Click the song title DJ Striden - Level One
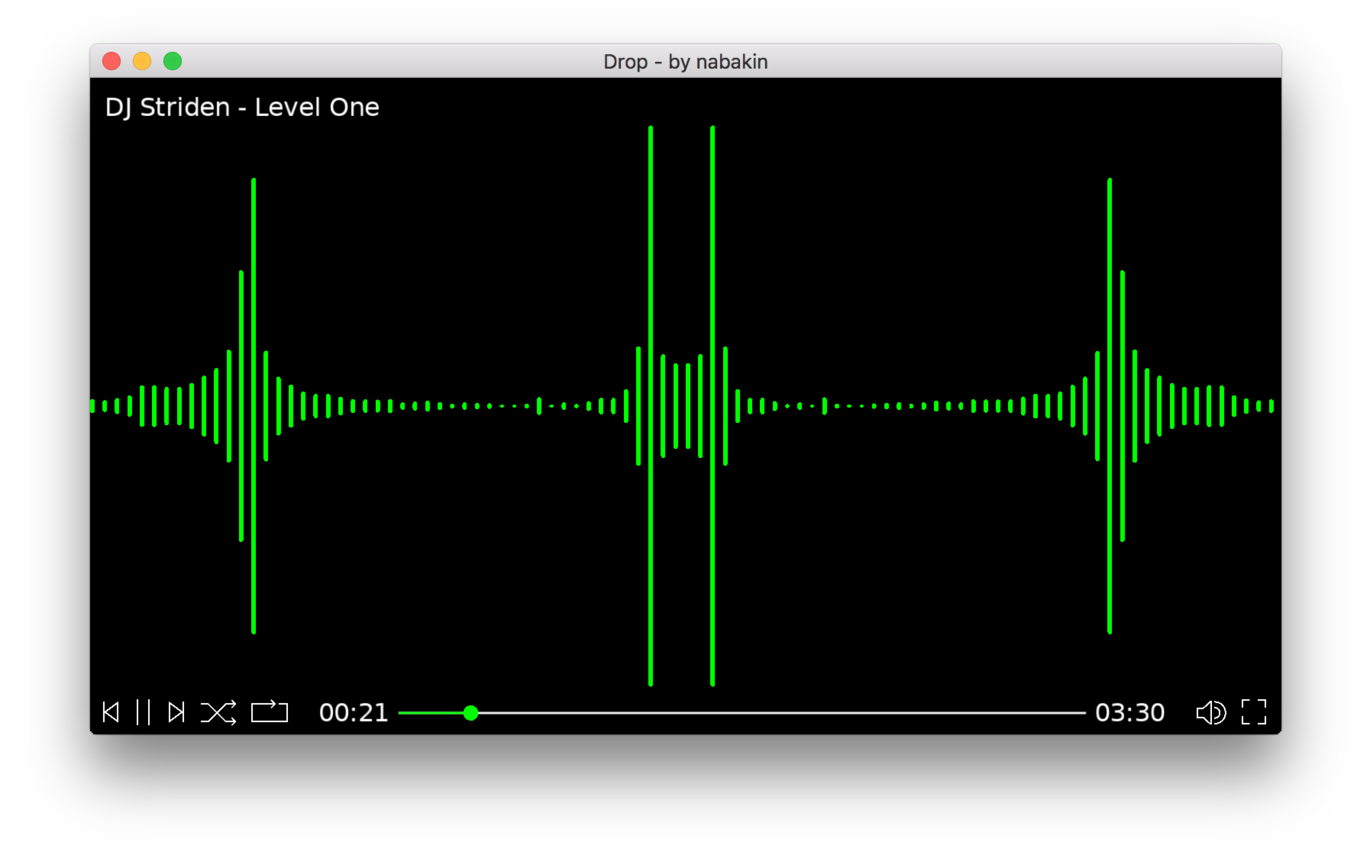 coord(242,107)
